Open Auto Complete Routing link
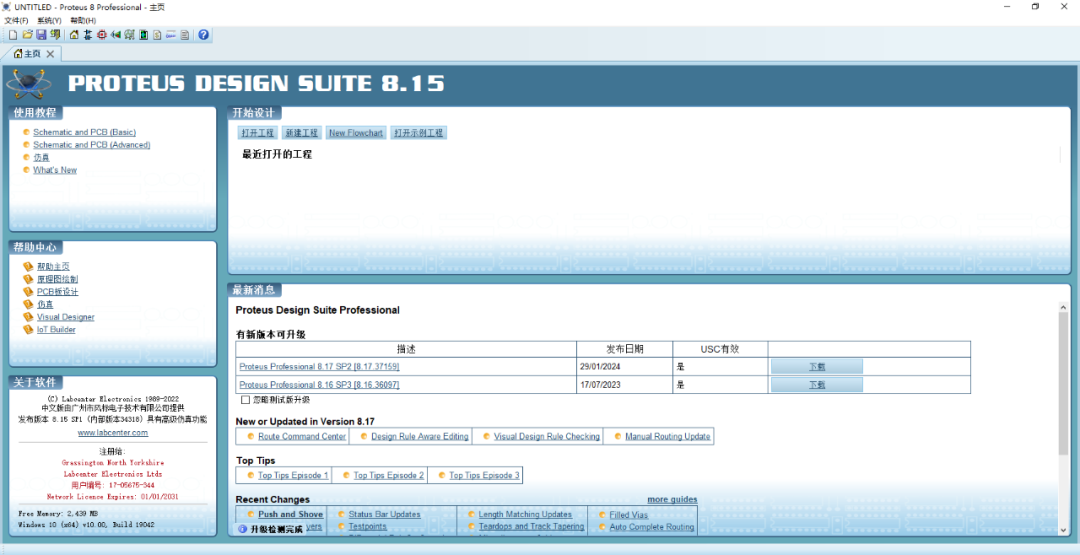The height and width of the screenshot is (555, 1080). (x=652, y=527)
